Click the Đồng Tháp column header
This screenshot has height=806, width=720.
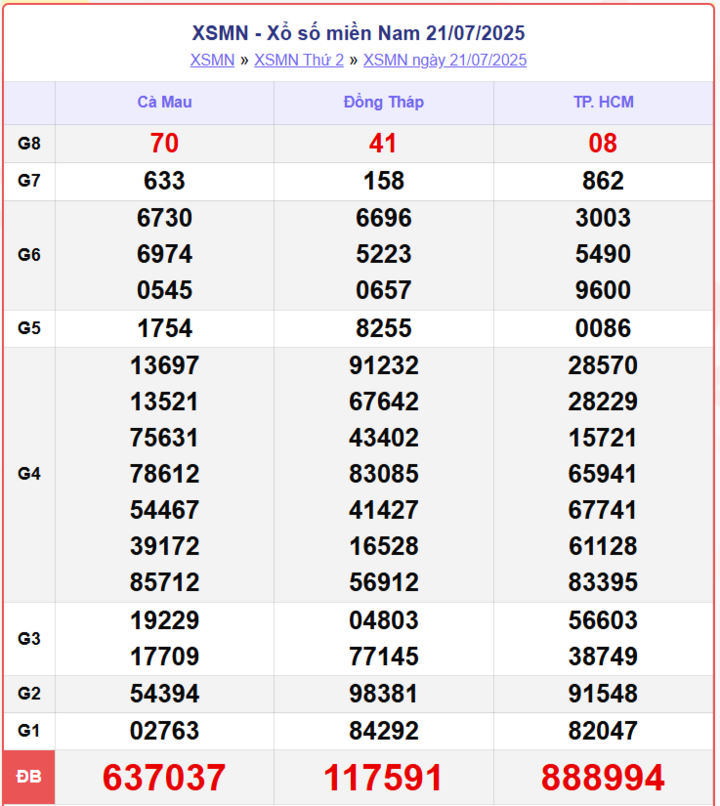384,102
